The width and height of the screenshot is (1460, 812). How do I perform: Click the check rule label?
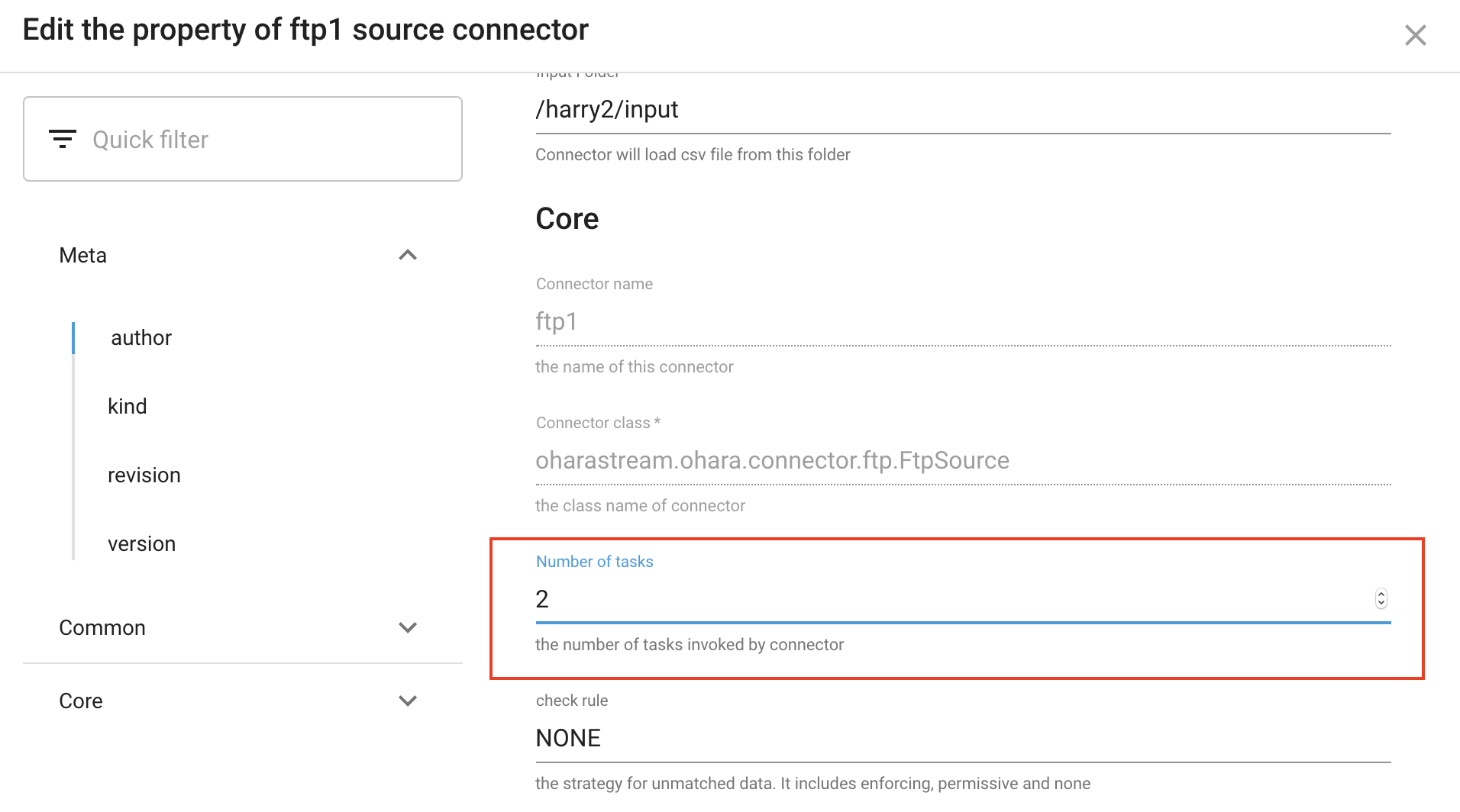572,701
